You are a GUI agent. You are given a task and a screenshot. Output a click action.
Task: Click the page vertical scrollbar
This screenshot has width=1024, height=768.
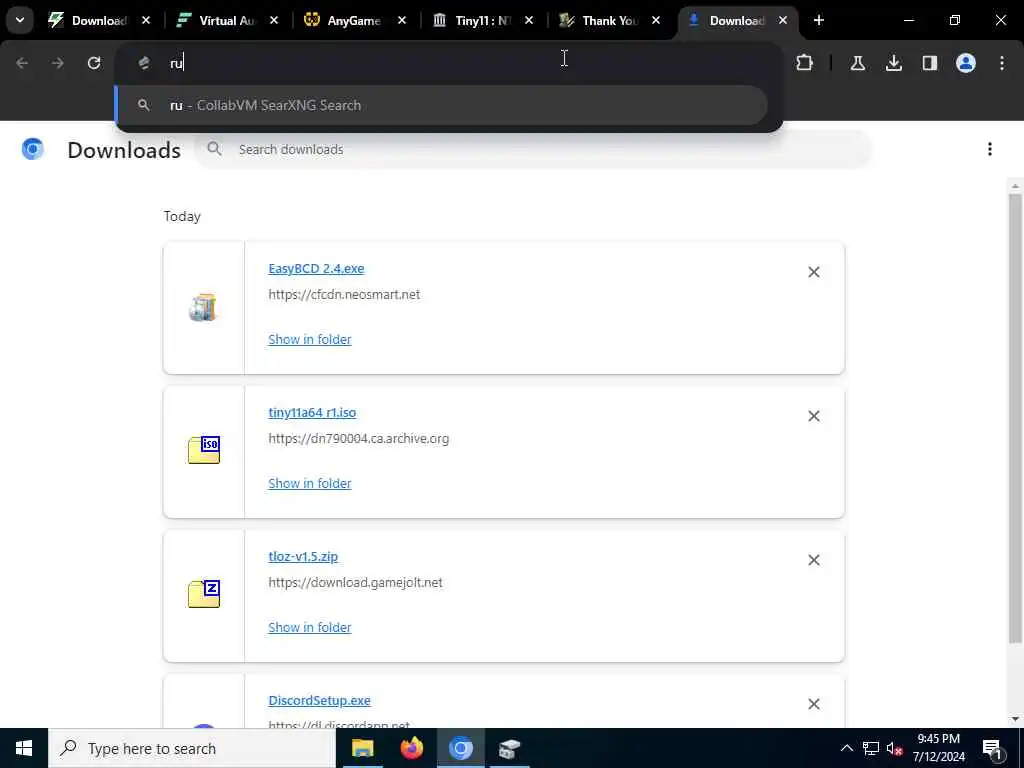1015,418
